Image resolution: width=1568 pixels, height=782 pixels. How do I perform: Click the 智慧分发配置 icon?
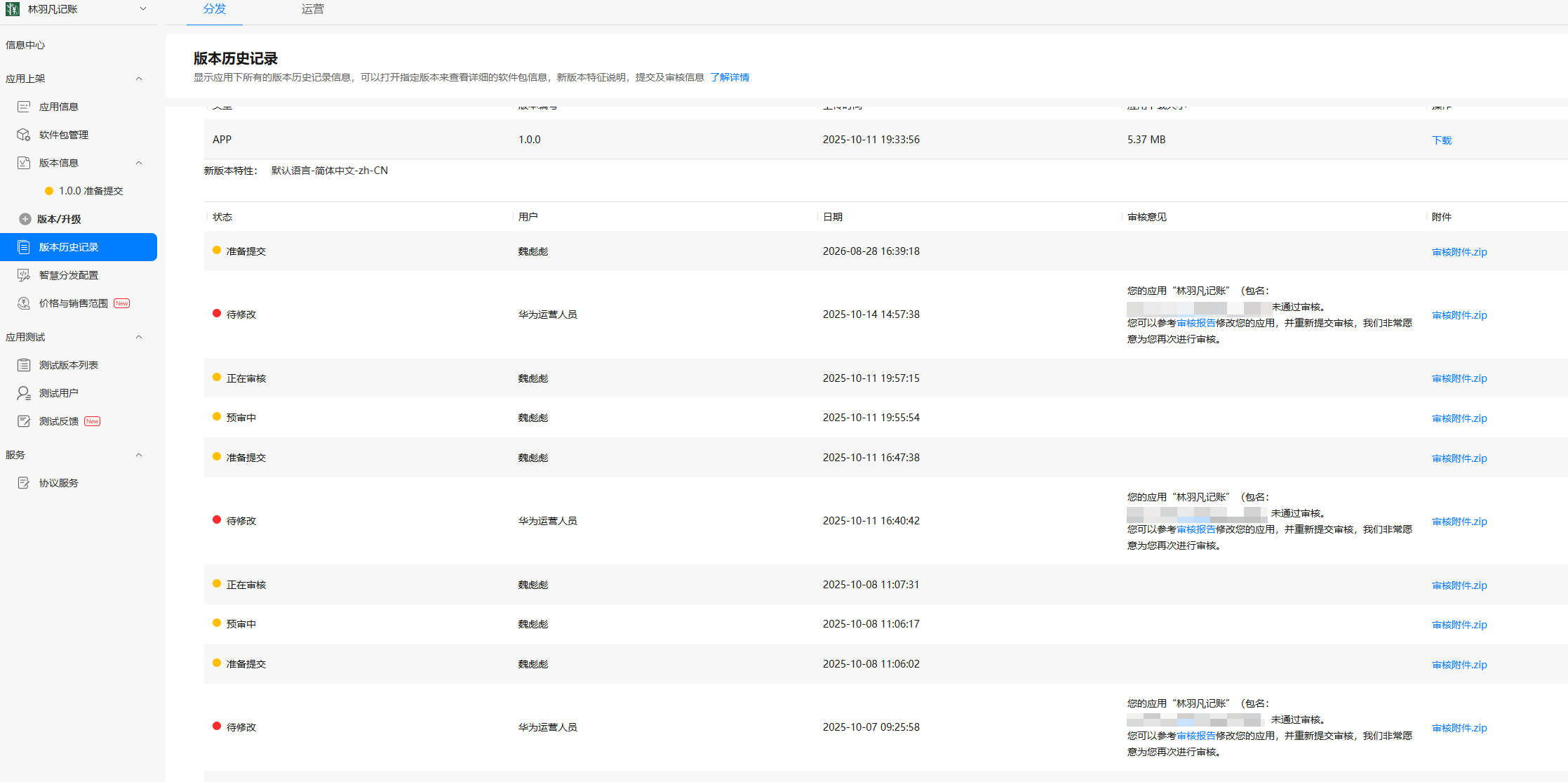point(24,275)
